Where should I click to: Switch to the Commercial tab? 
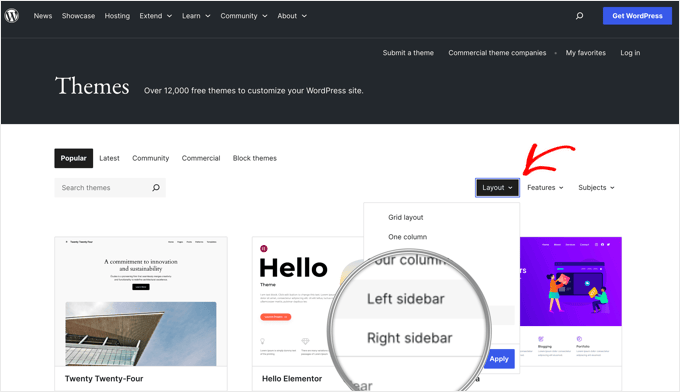tap(201, 158)
